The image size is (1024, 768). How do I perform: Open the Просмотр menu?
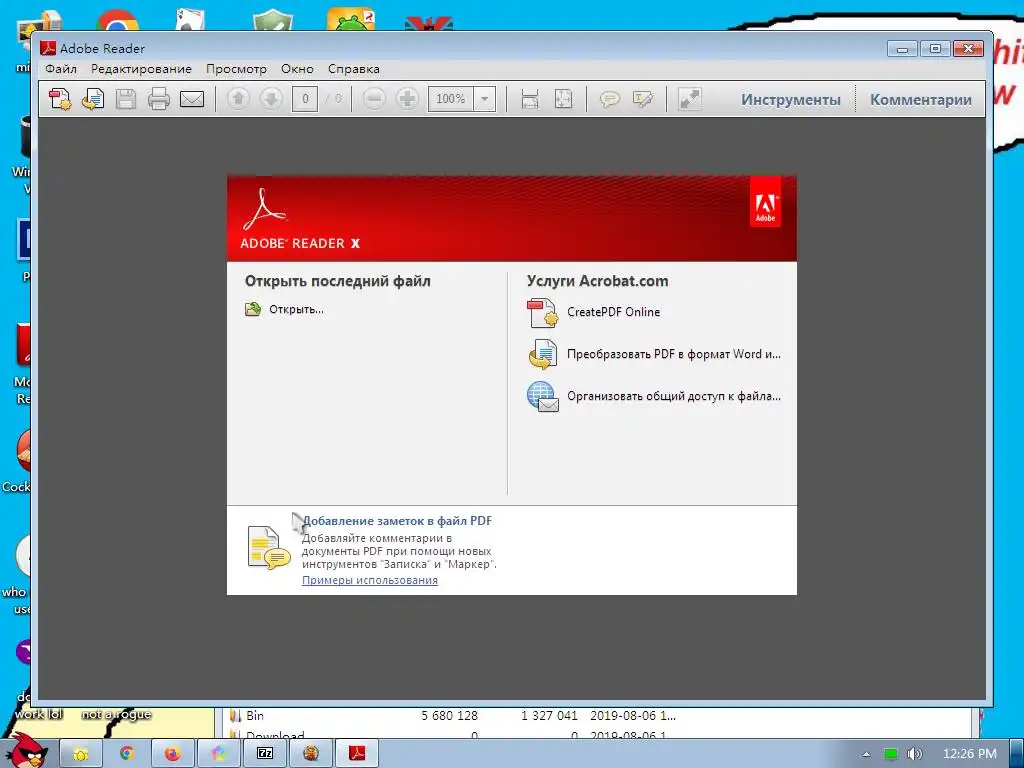point(236,69)
